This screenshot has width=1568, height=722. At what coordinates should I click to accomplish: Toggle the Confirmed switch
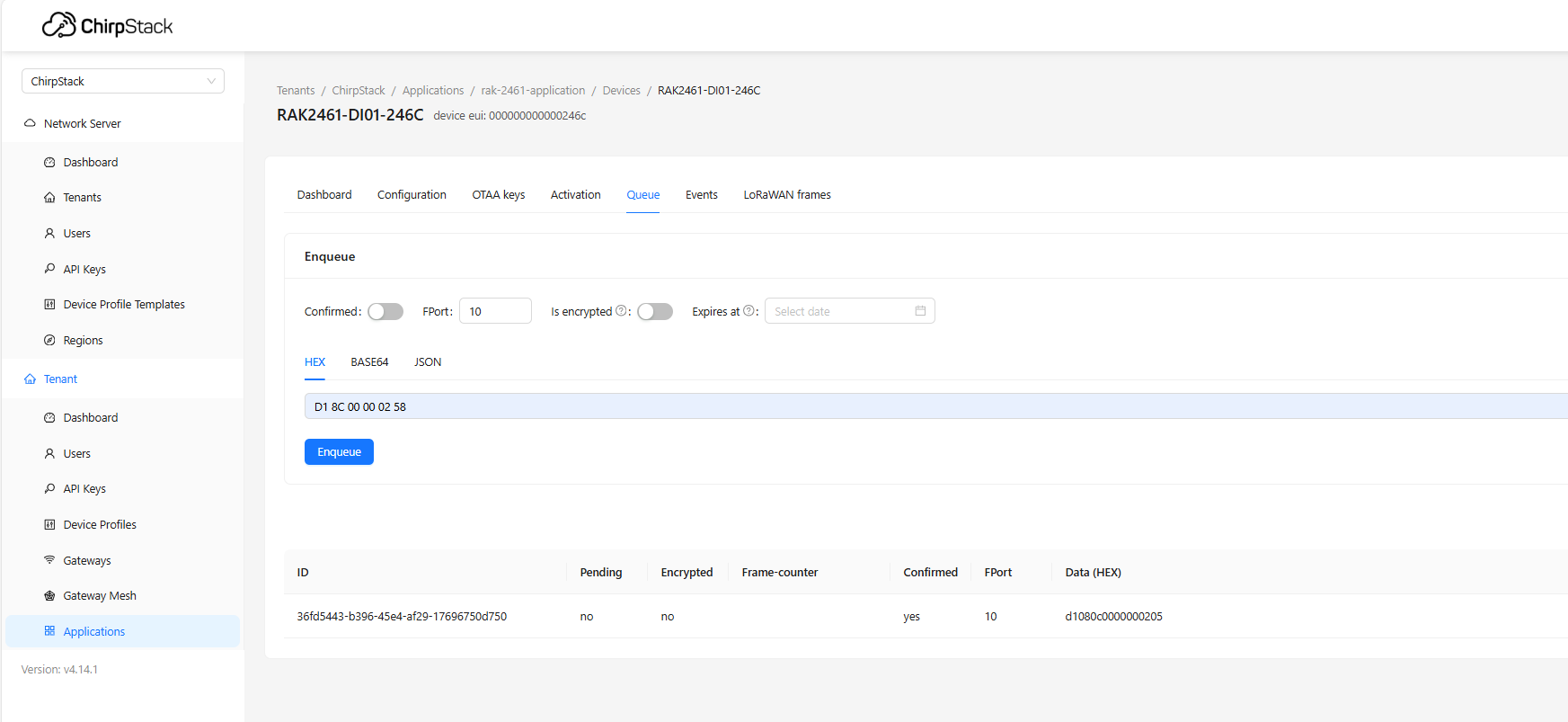tap(385, 311)
